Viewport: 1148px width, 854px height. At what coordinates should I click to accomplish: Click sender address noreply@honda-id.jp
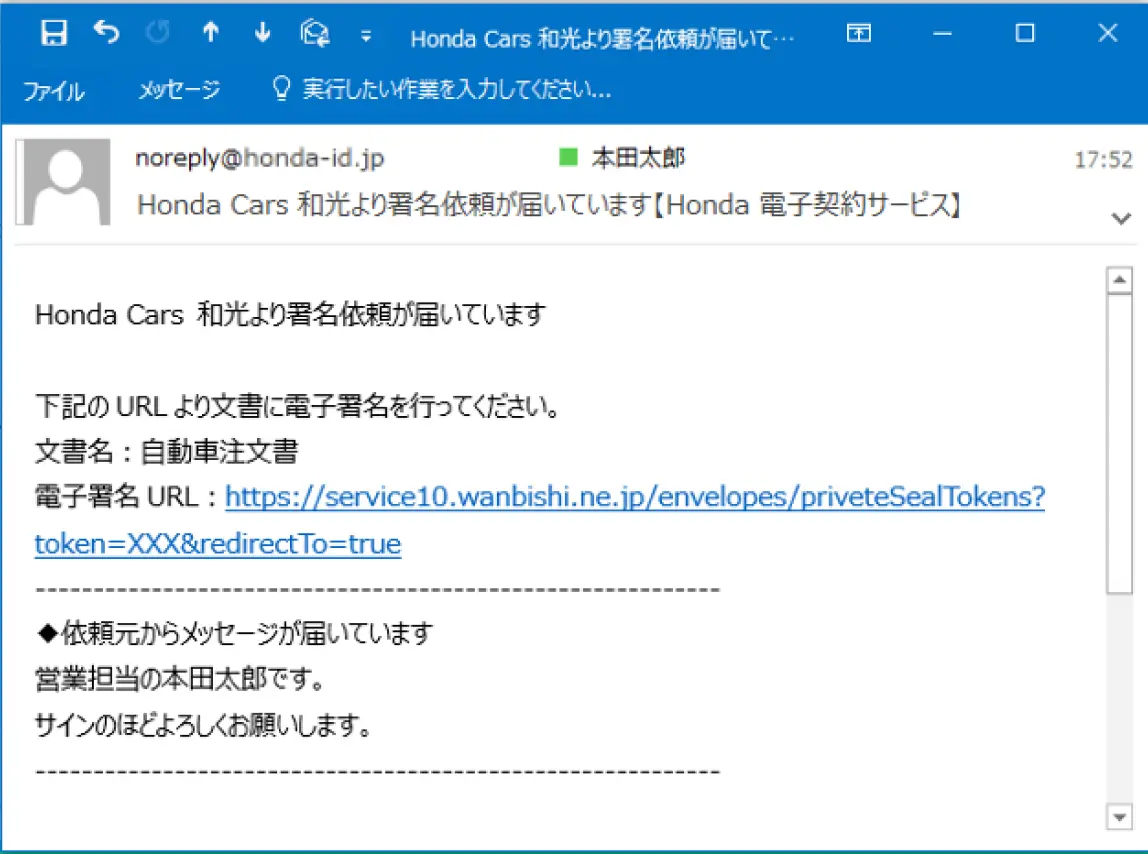pyautogui.click(x=260, y=158)
